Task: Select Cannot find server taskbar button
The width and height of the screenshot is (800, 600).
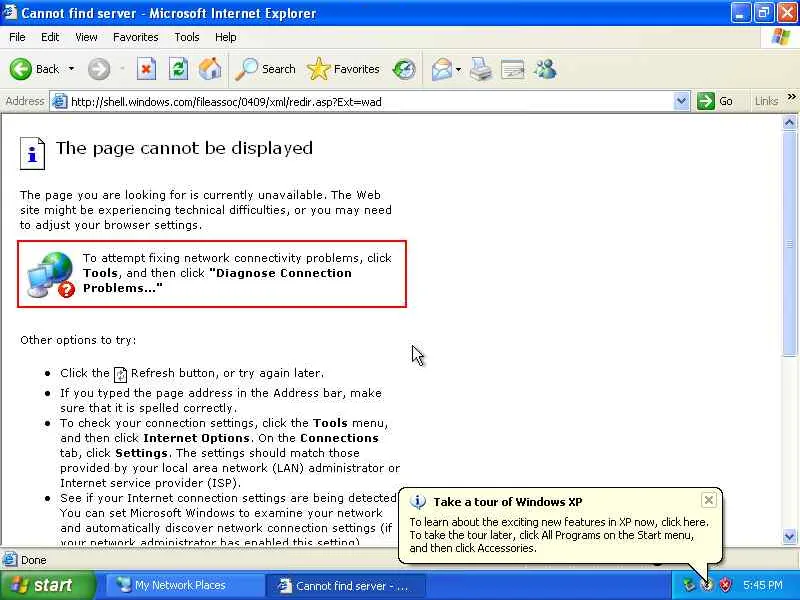Action: click(x=345, y=586)
